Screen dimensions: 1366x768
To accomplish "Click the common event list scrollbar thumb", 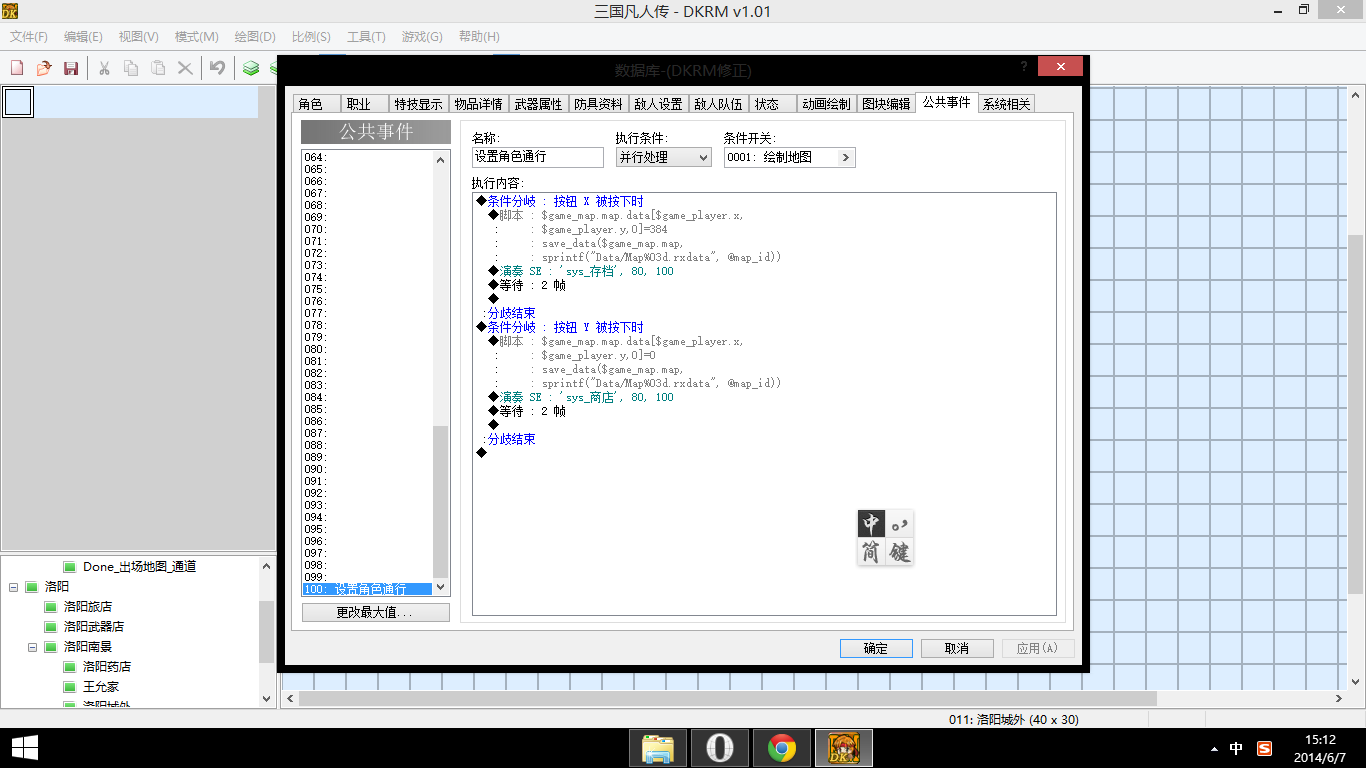I will (441, 502).
